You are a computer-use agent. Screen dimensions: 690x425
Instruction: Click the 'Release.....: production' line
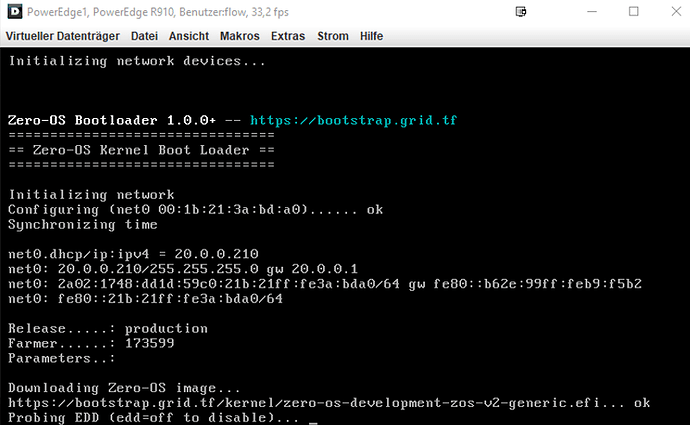pyautogui.click(x=108, y=329)
